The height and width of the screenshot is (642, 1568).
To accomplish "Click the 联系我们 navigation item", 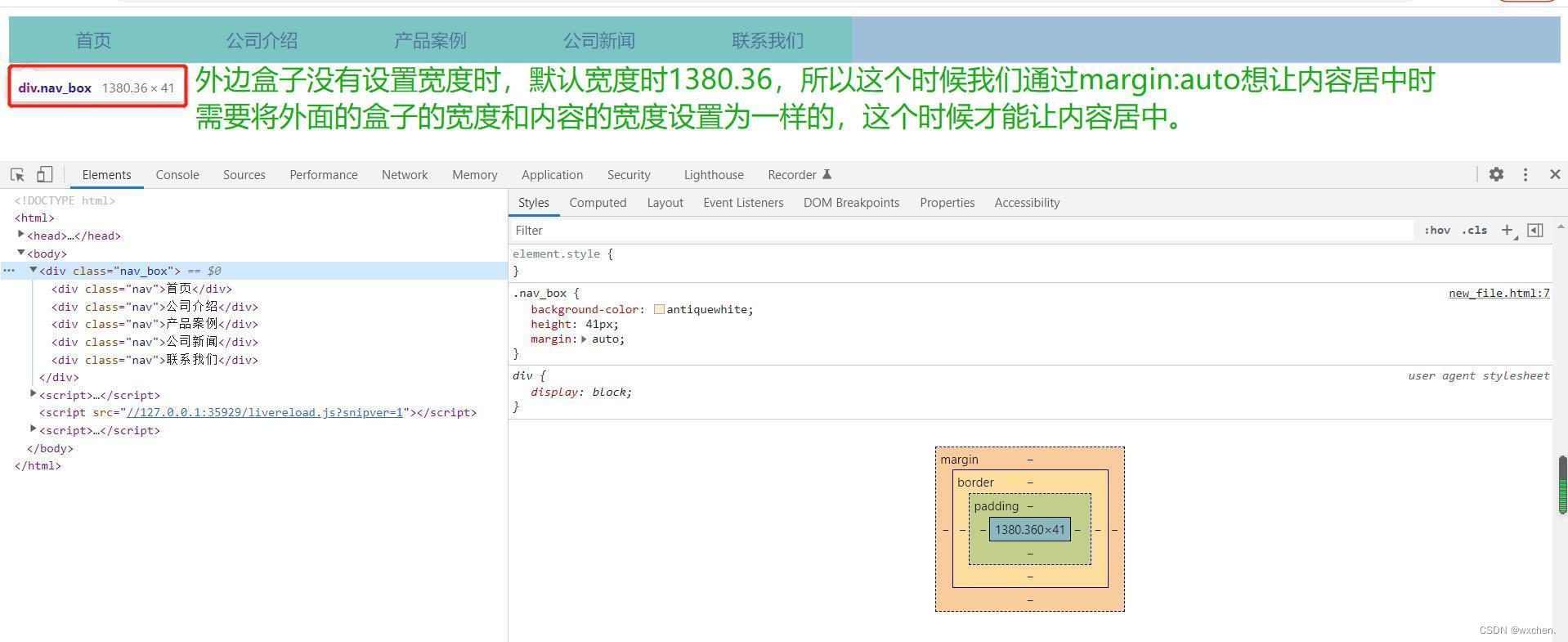I will (767, 40).
